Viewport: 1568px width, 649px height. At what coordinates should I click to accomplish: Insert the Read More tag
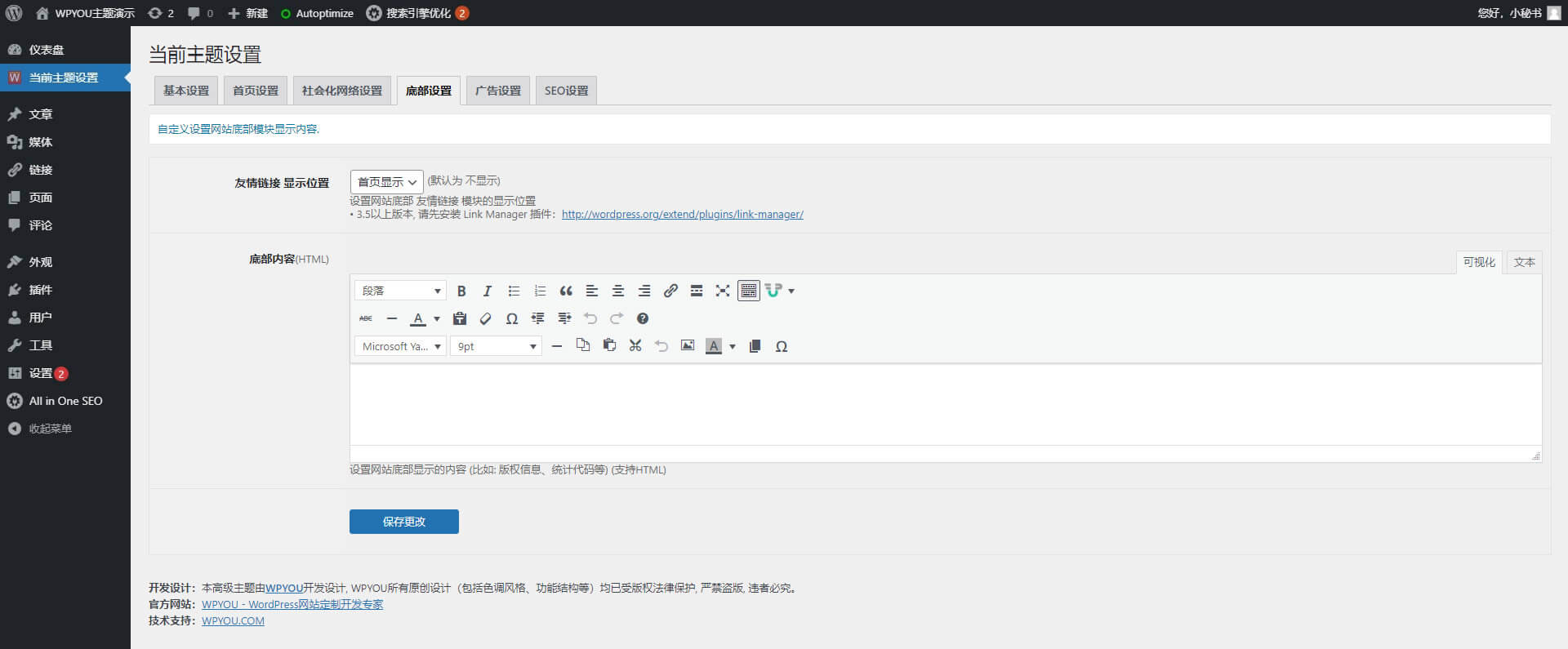[697, 291]
